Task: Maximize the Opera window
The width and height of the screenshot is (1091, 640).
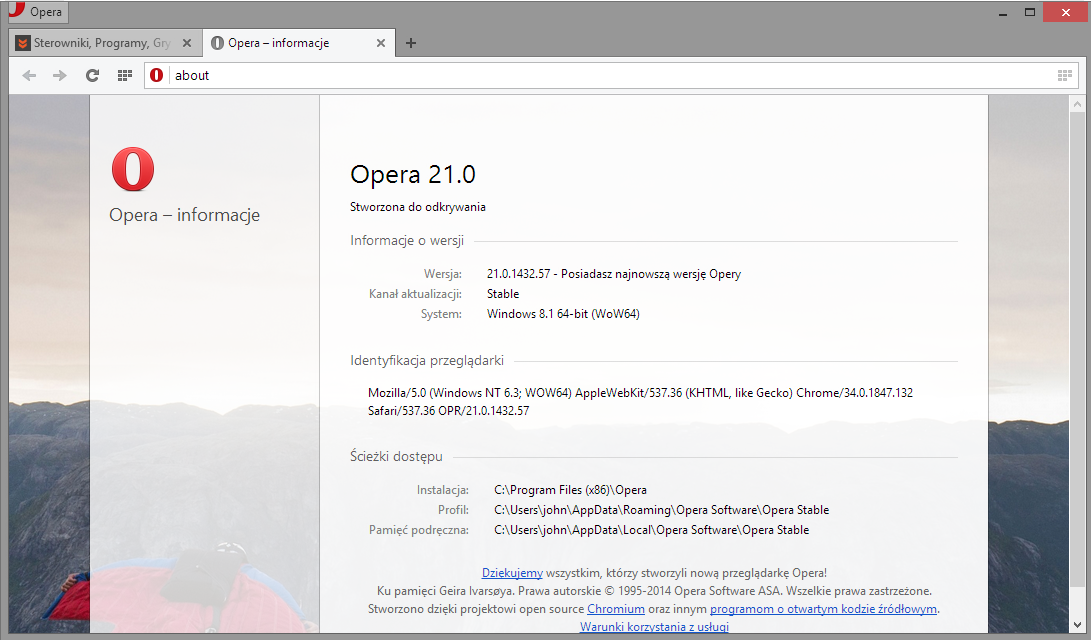Action: pos(1030,13)
